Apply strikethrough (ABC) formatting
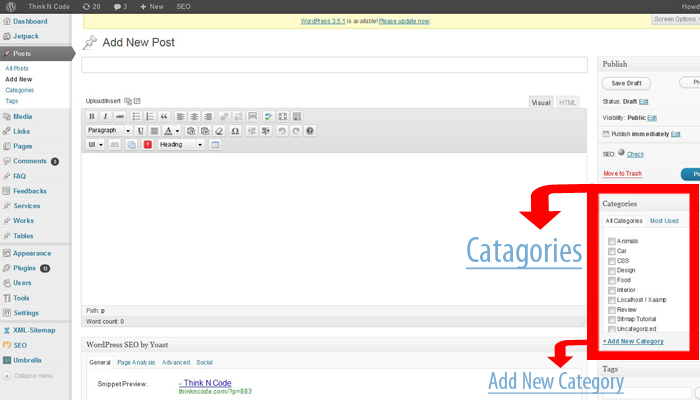This screenshot has width=700, height=400. point(120,117)
